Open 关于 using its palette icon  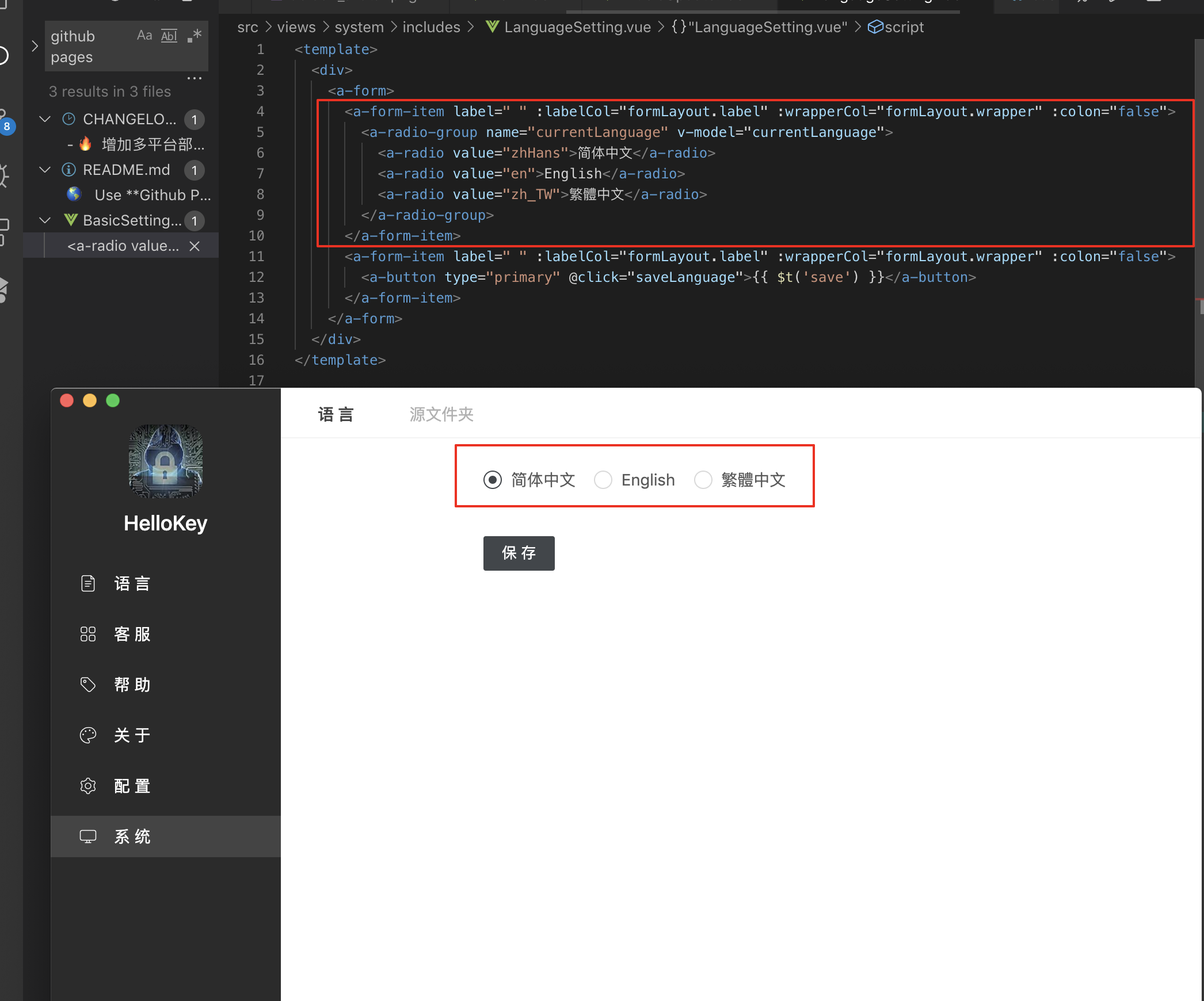[x=88, y=735]
